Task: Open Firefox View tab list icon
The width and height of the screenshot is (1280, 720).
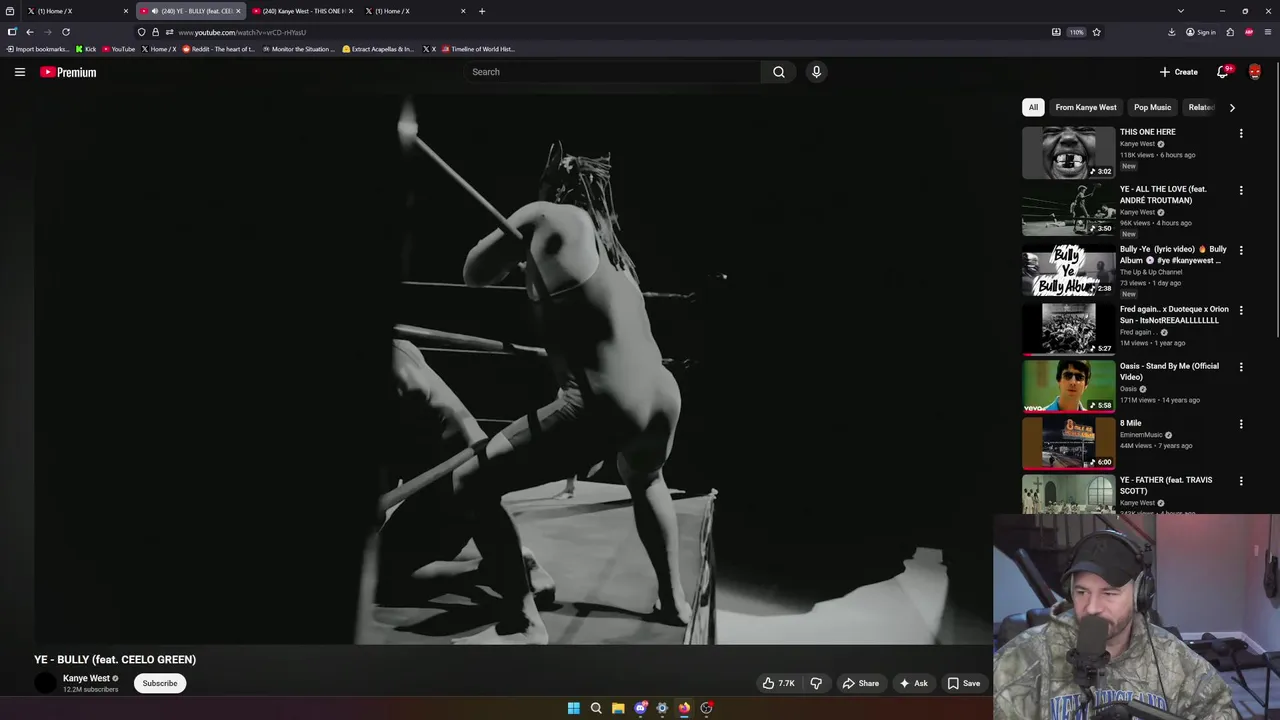Action: click(x=9, y=11)
